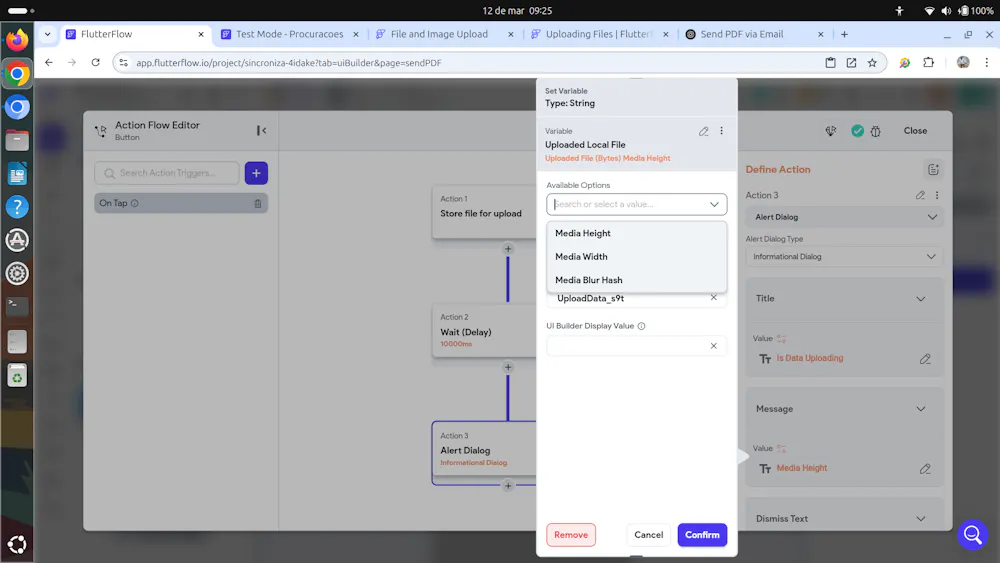Open Alert Dialog Type Informational dropdown
The height and width of the screenshot is (563, 1000).
(x=844, y=256)
